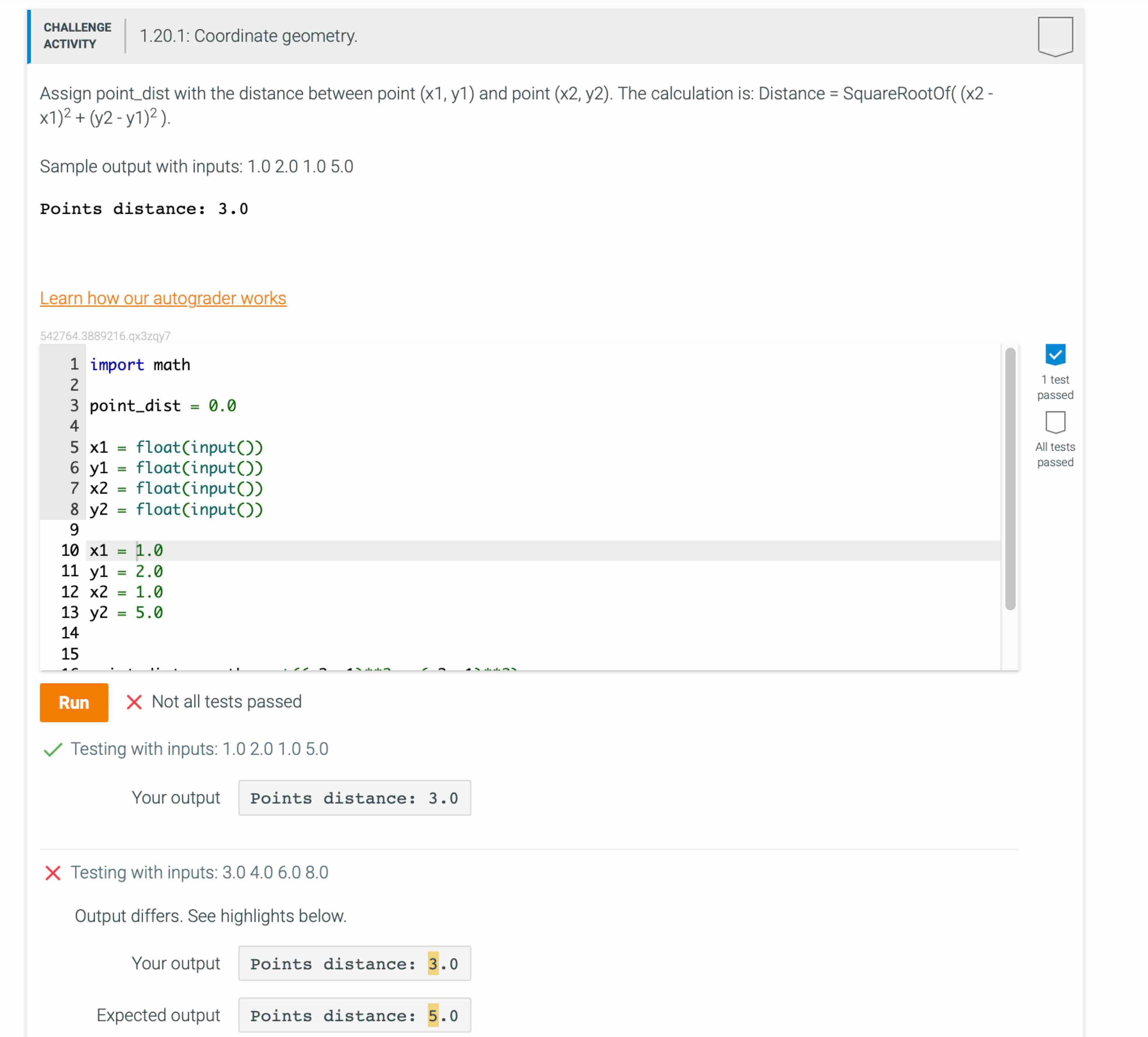1148x1037 pixels.
Task: Click 'point_dist = 0.0' code line
Action: pos(163,406)
